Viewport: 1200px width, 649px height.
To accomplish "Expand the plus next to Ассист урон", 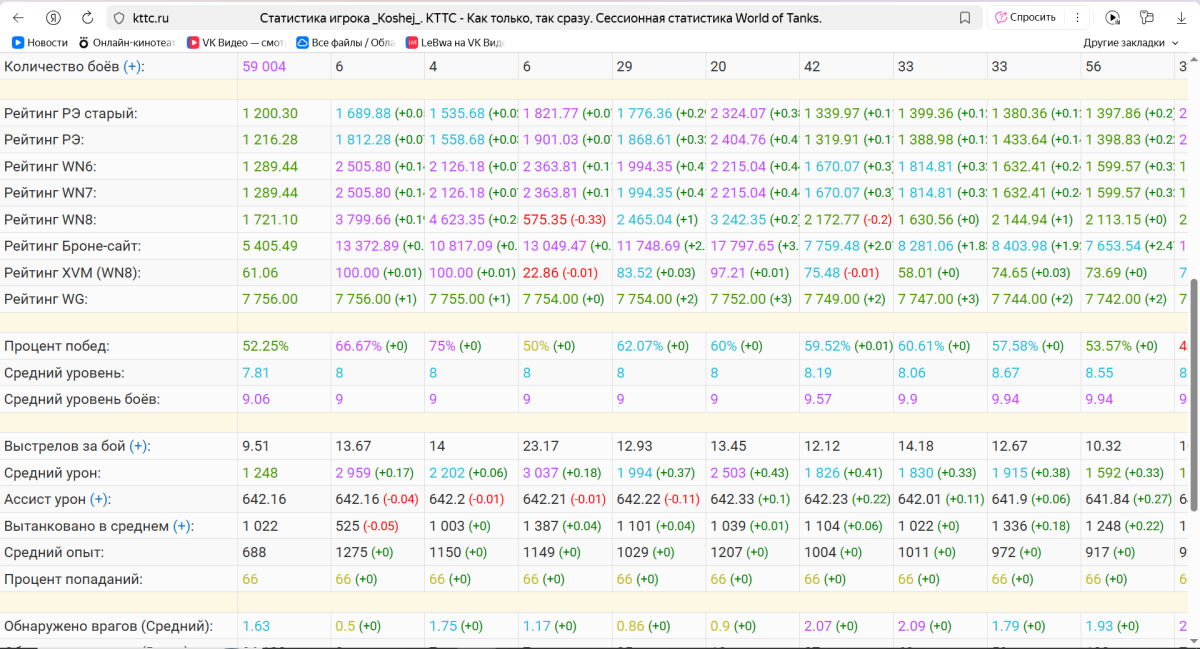I will [99, 499].
